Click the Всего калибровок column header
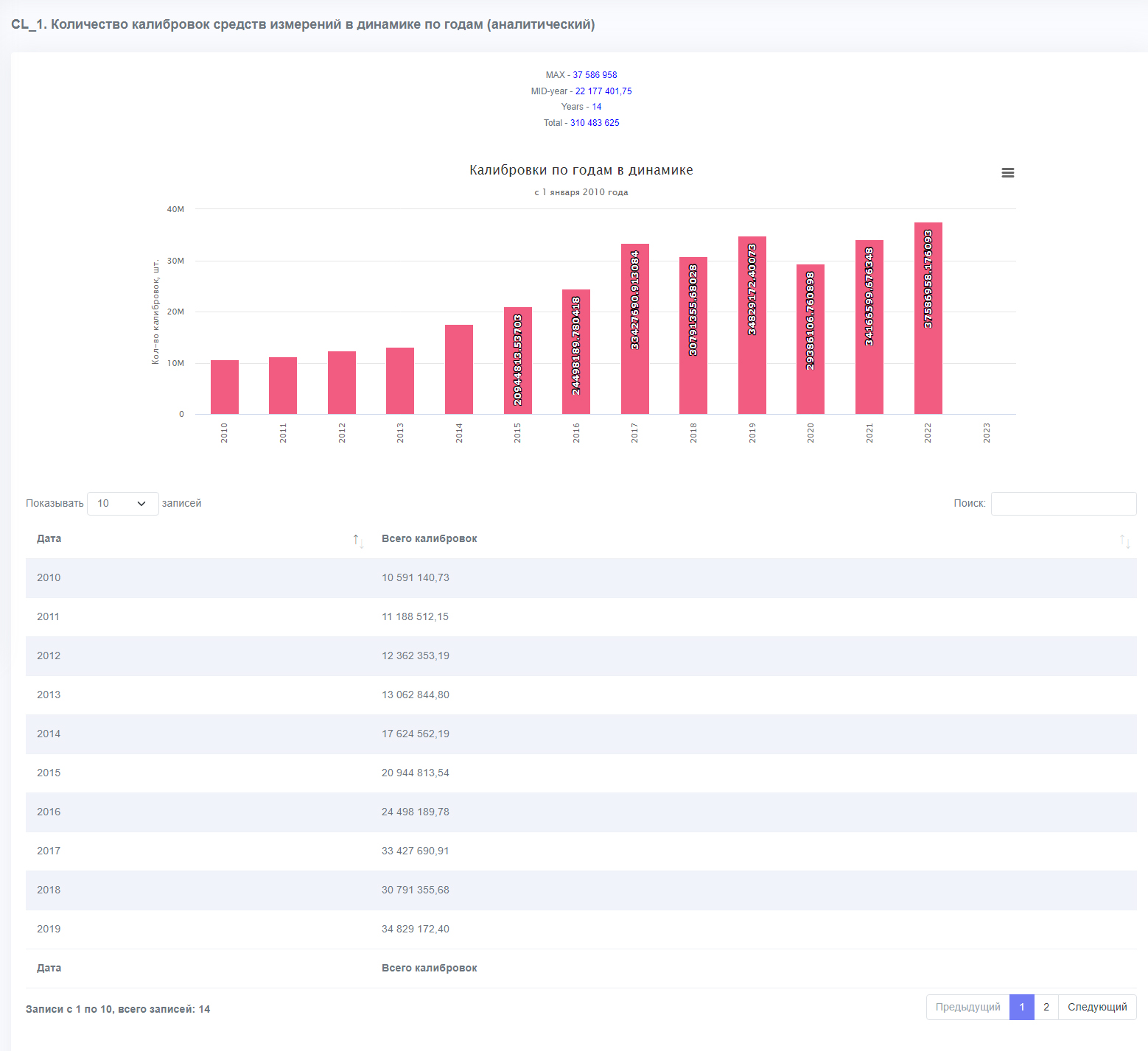This screenshot has height=1051, width=1148. (429, 538)
